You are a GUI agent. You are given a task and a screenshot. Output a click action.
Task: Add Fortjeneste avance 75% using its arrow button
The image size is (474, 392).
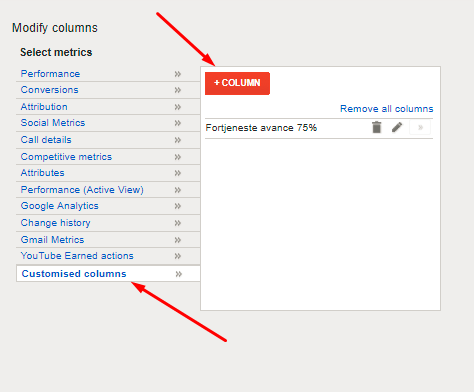tap(420, 127)
